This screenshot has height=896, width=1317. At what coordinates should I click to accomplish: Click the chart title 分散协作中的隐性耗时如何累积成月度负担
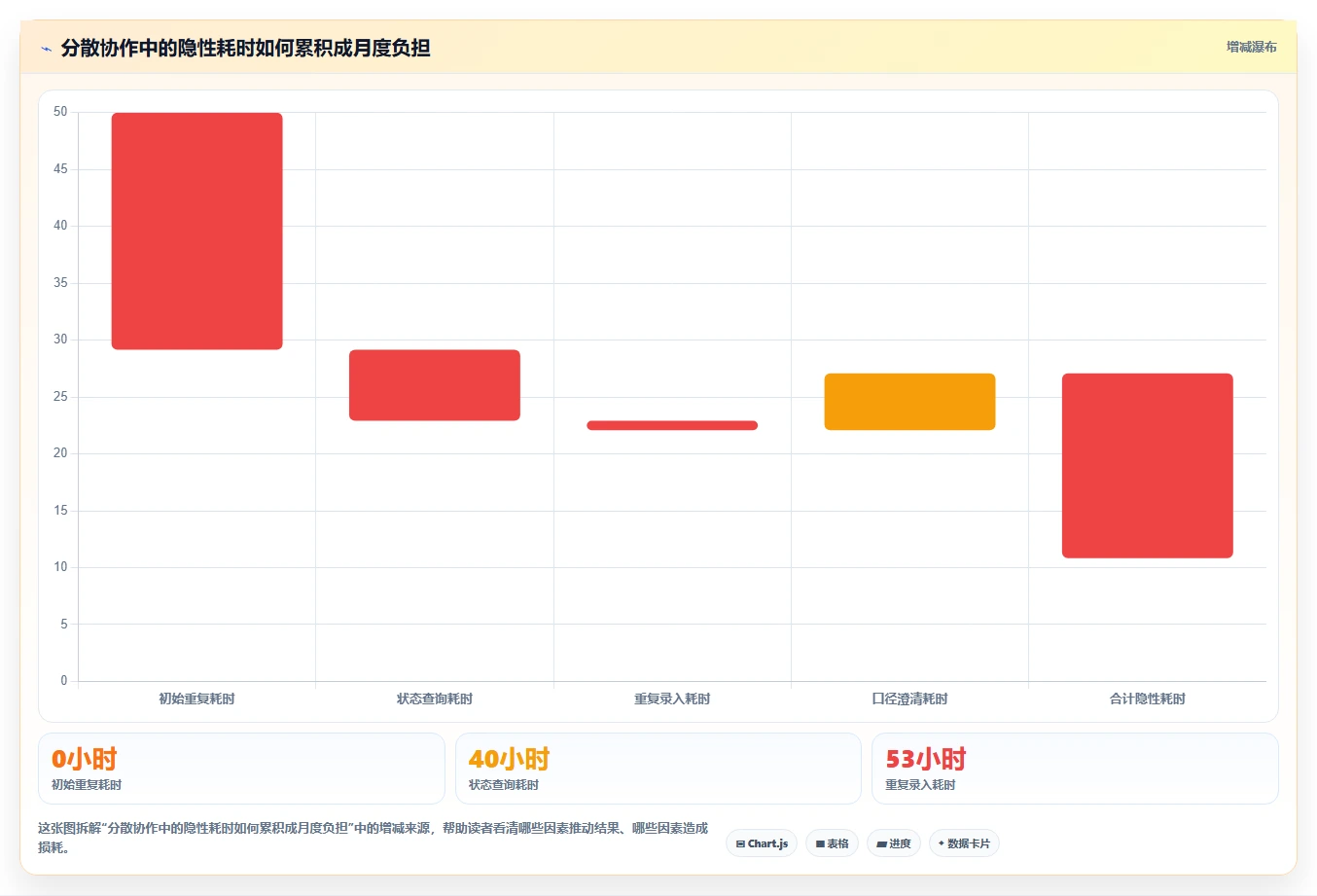point(245,48)
